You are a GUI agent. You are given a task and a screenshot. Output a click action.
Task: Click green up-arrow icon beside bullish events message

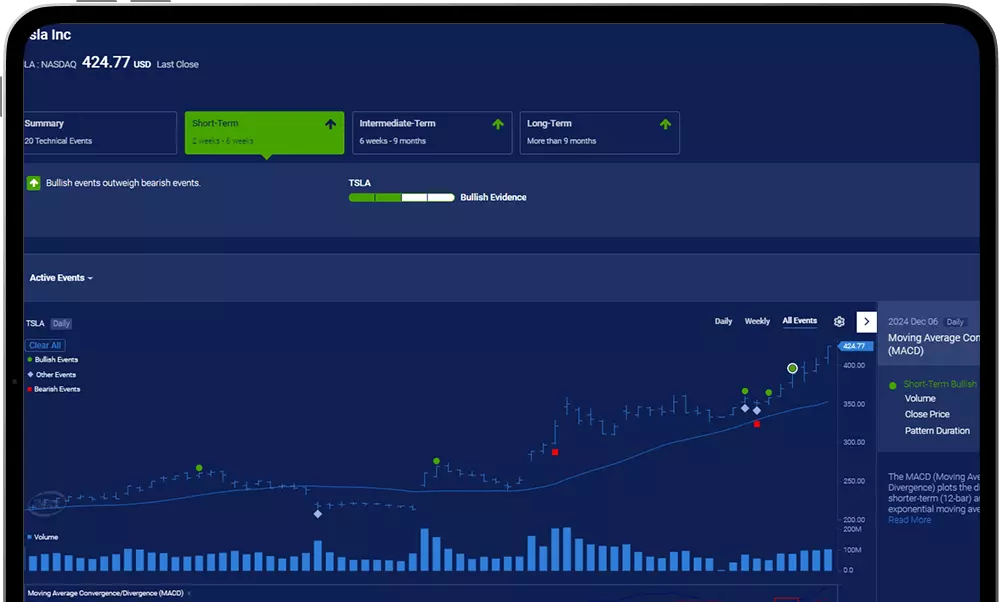34,183
